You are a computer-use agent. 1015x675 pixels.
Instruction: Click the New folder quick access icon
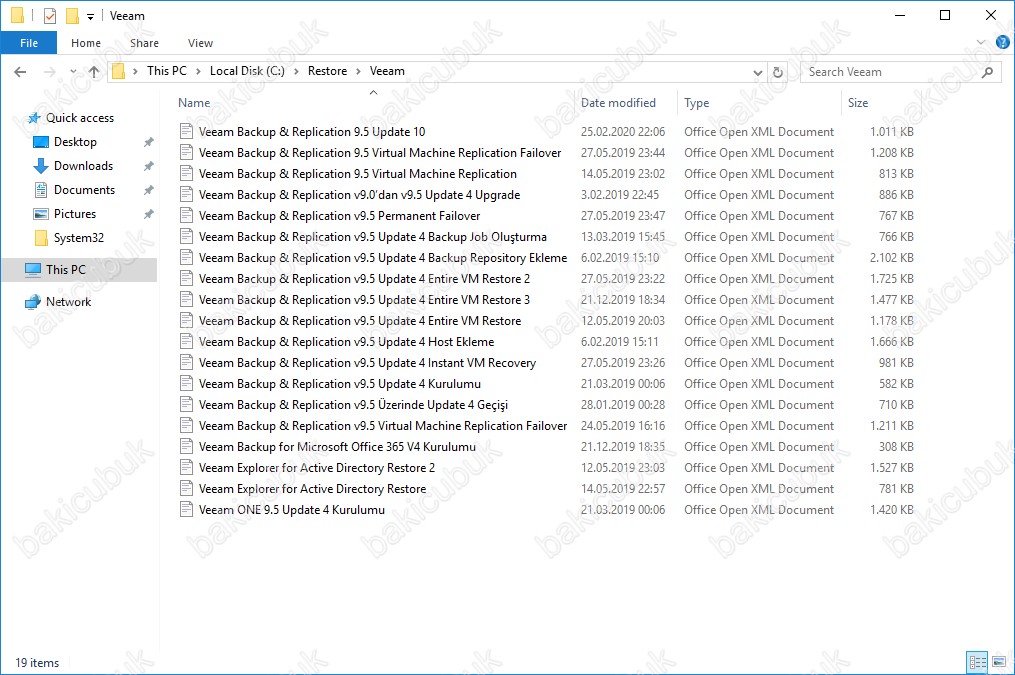[72, 16]
